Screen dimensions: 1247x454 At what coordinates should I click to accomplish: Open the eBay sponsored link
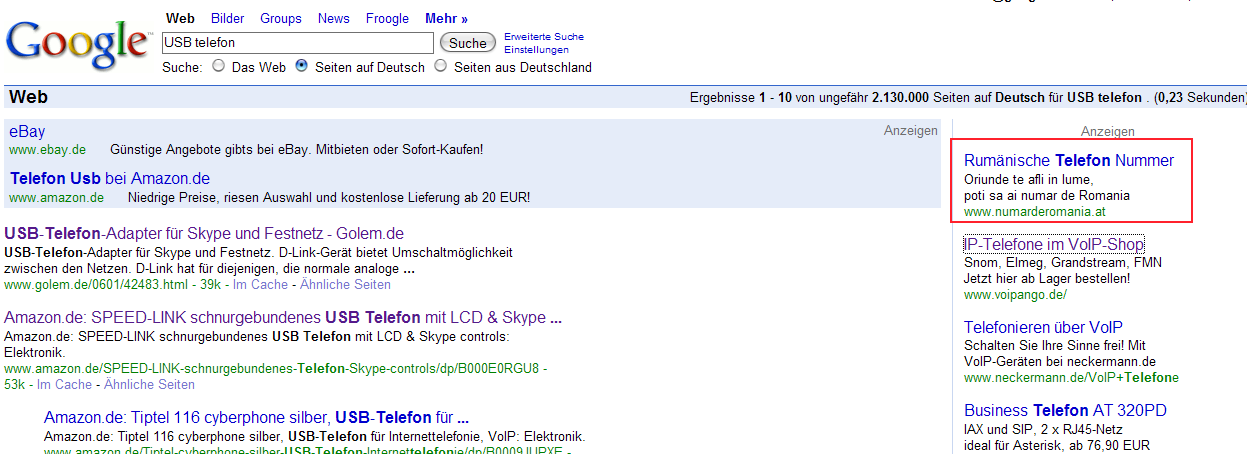[x=27, y=131]
